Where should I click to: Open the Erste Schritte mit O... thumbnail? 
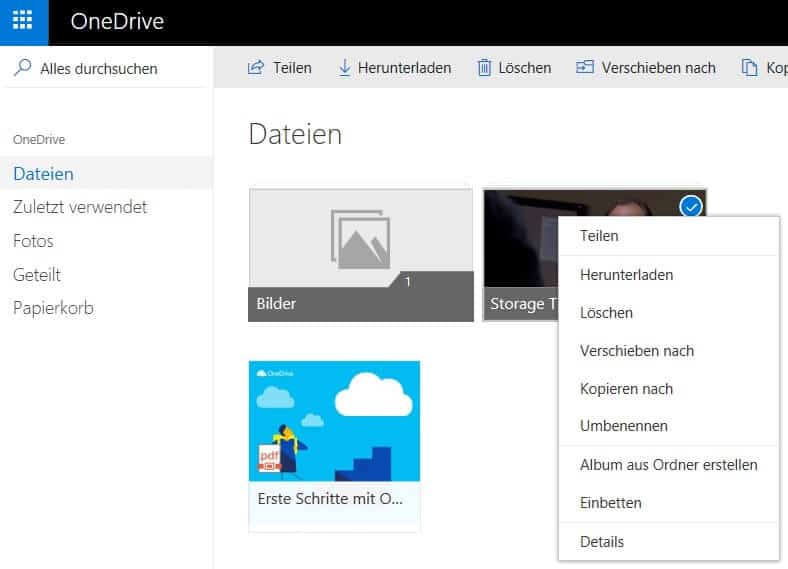tap(334, 421)
